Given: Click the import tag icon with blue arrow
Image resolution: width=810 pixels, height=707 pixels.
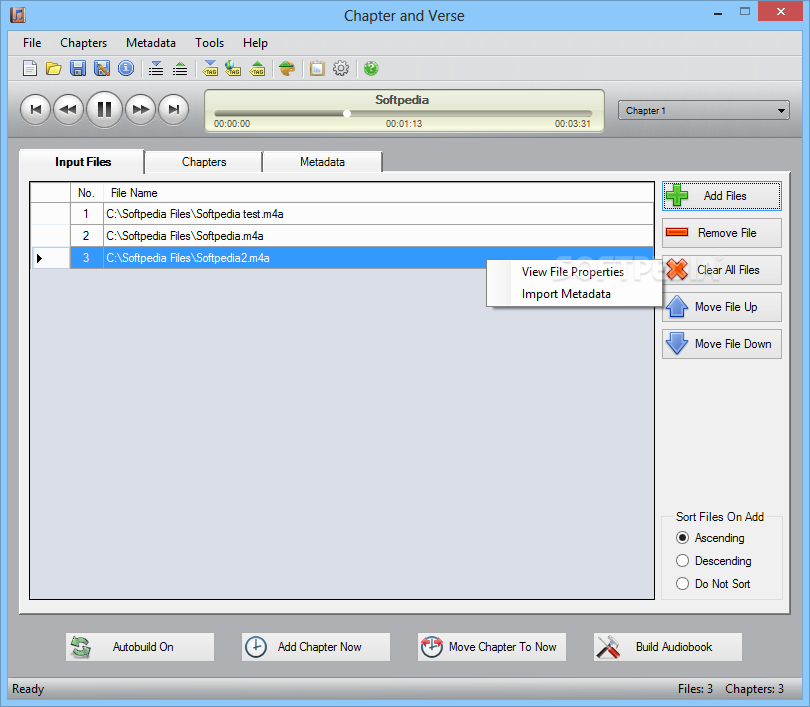Looking at the screenshot, I should pos(210,68).
